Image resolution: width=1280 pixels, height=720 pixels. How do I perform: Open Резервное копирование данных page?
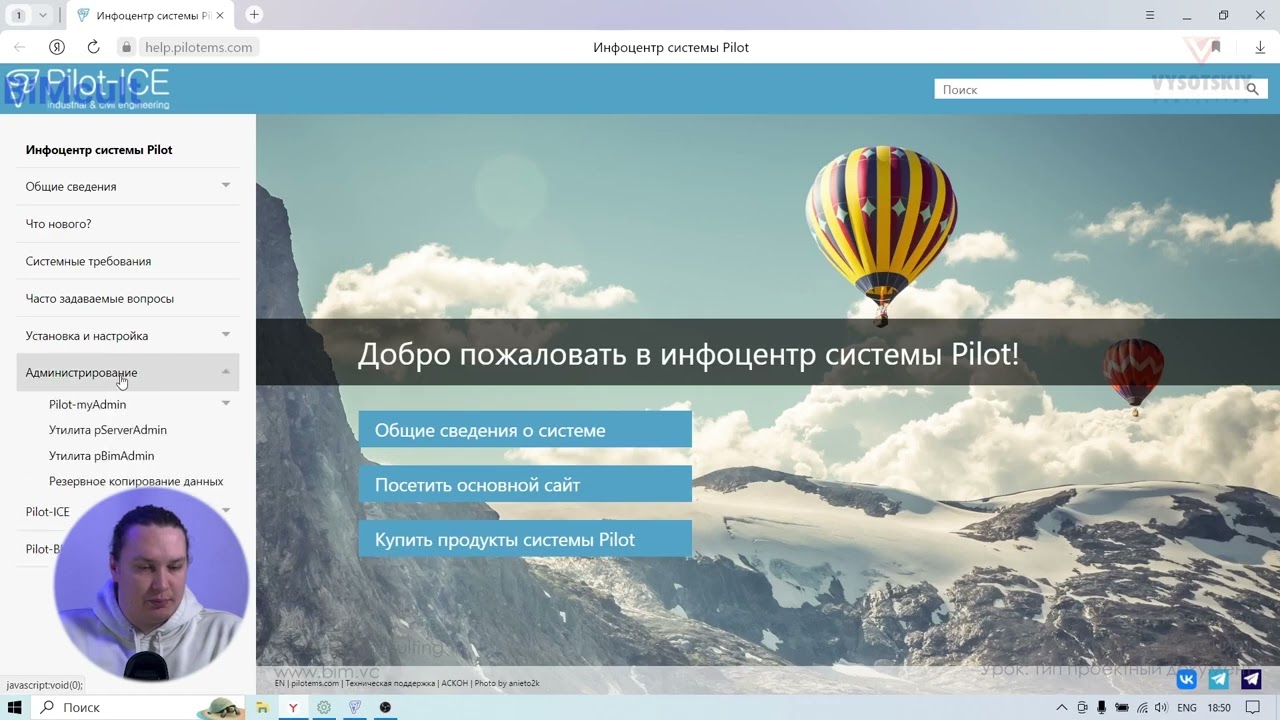tap(136, 481)
